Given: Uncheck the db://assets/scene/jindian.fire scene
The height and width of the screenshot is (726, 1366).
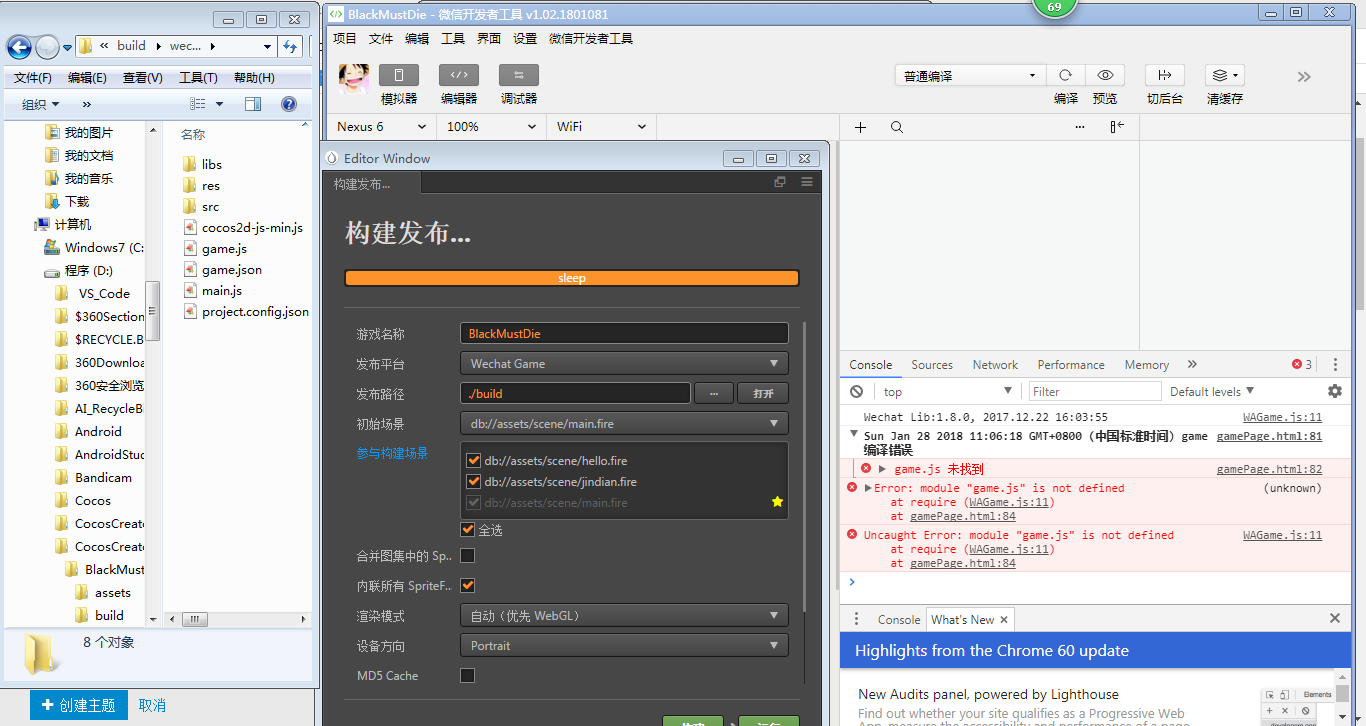Looking at the screenshot, I should [474, 482].
